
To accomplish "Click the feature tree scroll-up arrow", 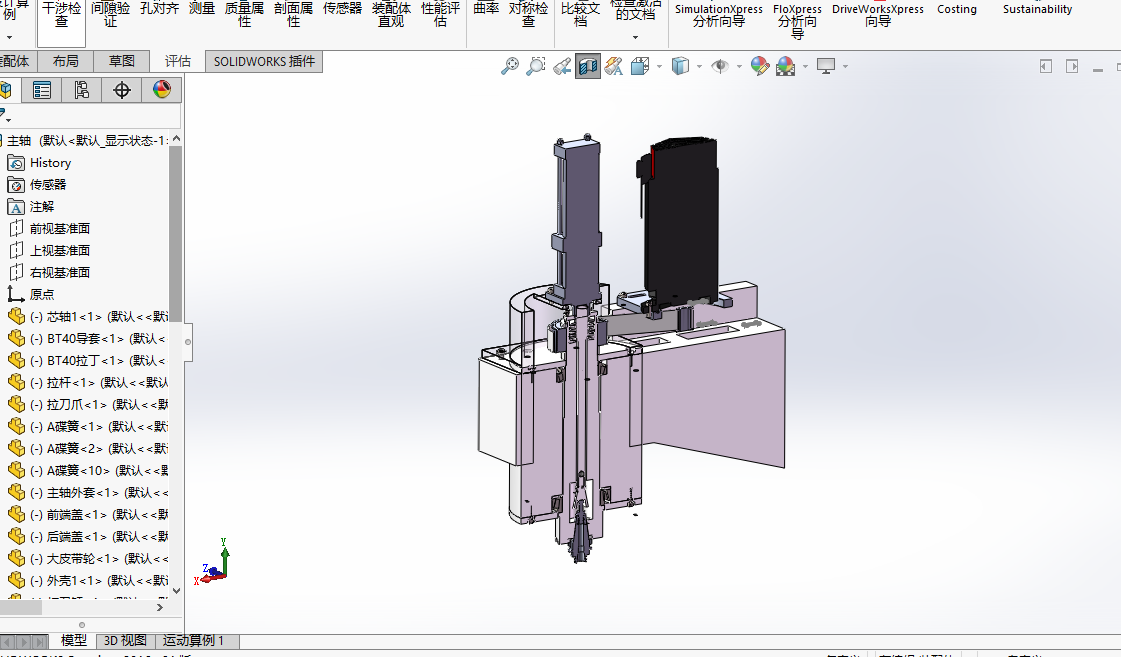I will point(176,139).
